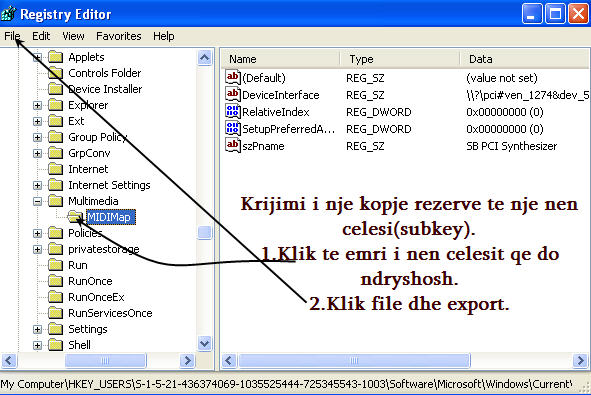Click the values pane scroll right arrow
The image size is (591, 395).
[580, 361]
